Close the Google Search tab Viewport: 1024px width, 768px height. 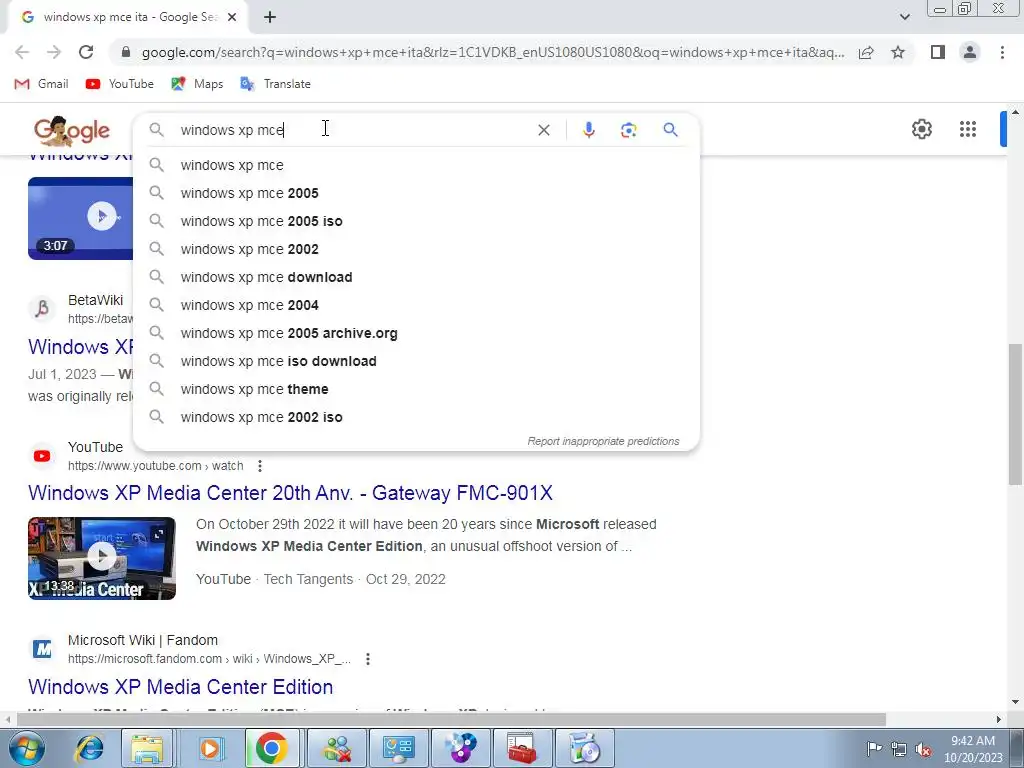232,17
